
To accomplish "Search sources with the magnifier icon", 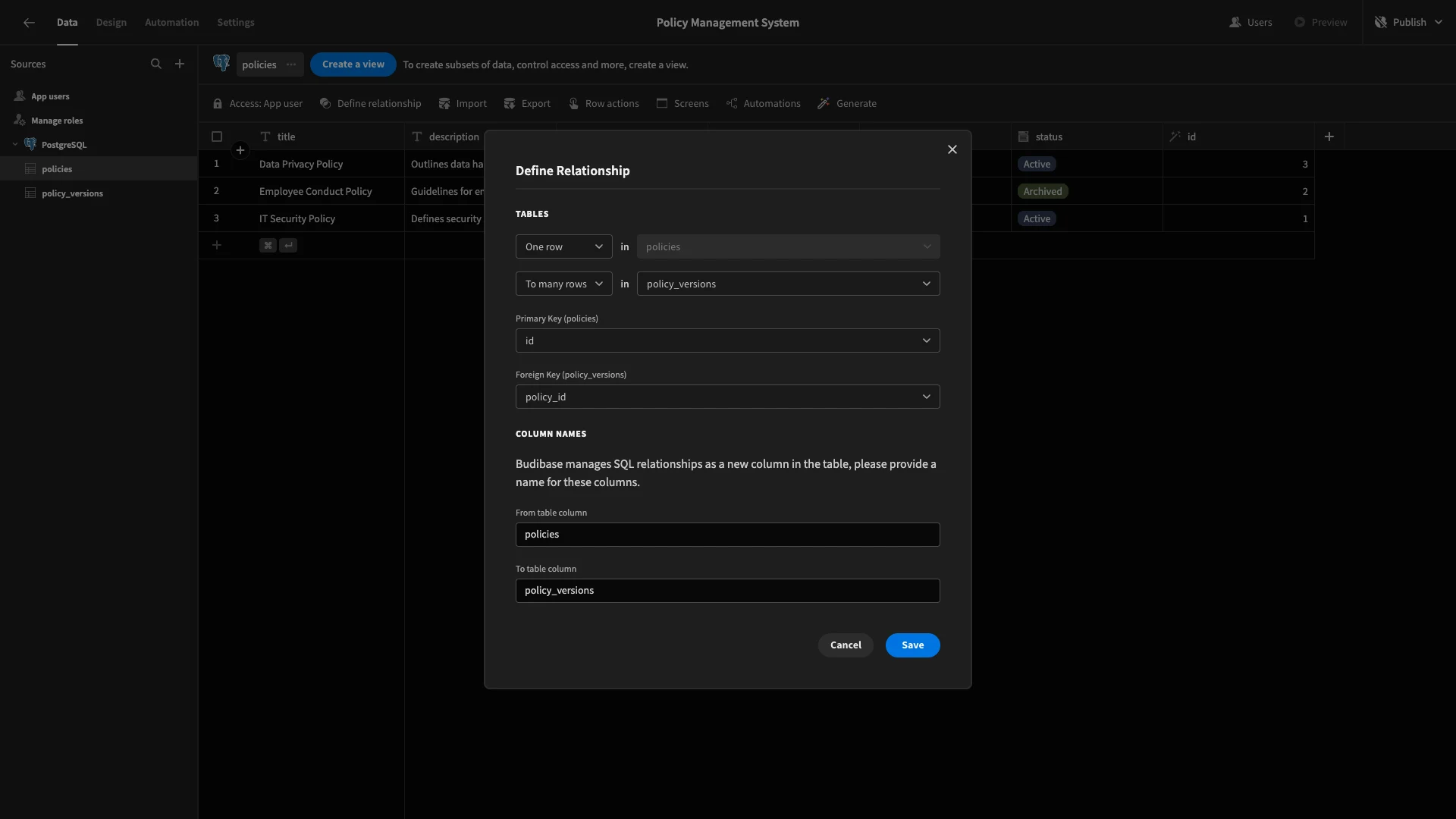I will 156,64.
